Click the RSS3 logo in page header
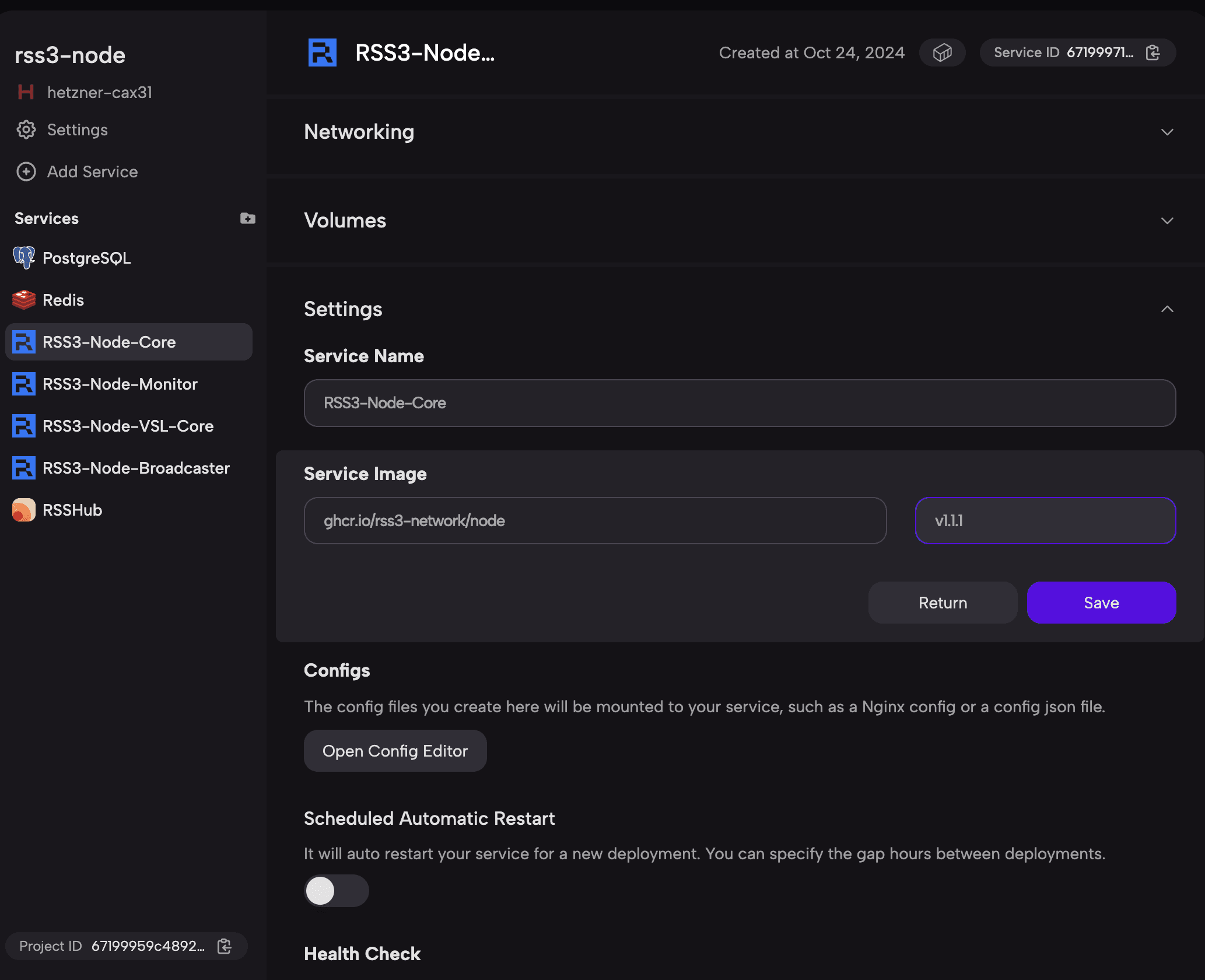Viewport: 1205px width, 980px height. coord(323,52)
